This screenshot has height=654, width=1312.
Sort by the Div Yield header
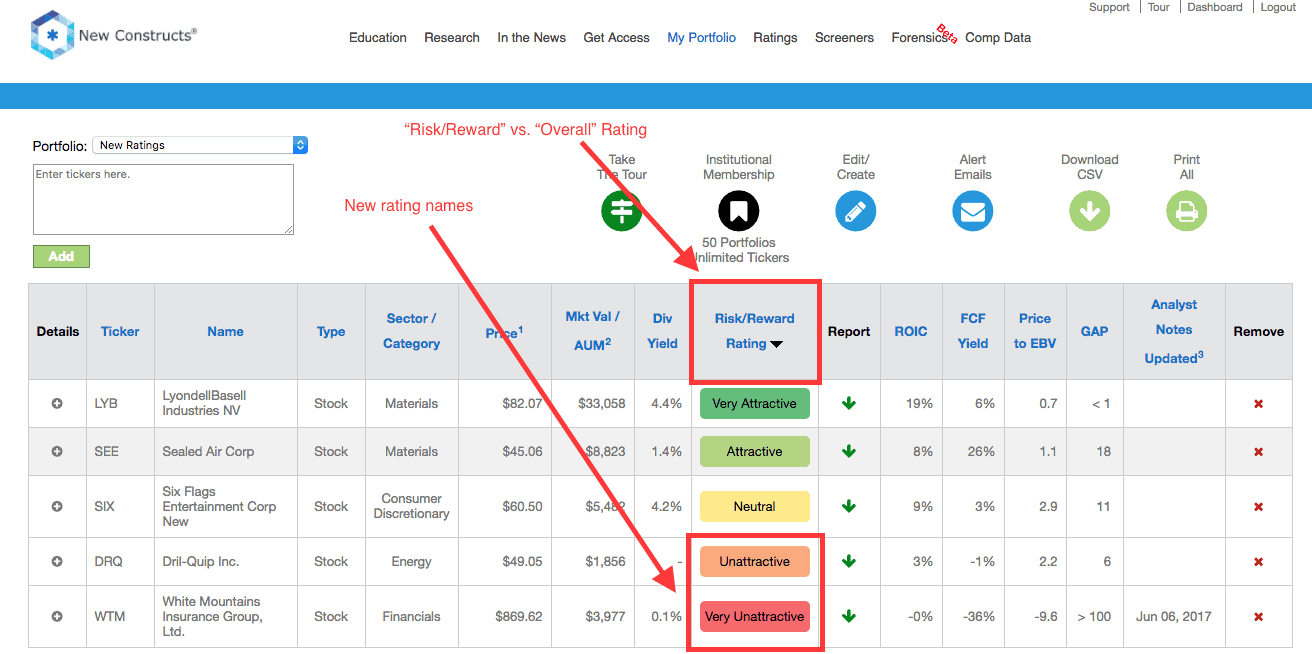662,331
